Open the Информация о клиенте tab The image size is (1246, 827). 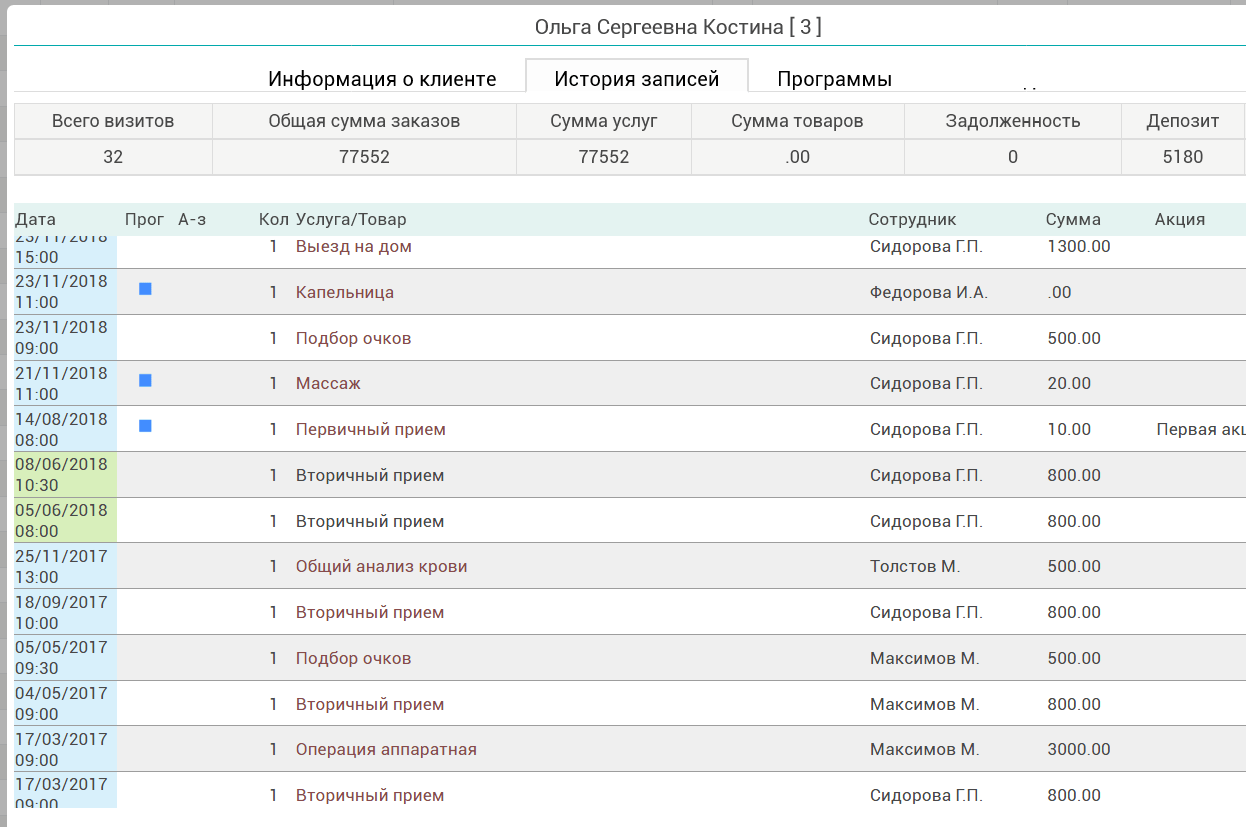382,79
